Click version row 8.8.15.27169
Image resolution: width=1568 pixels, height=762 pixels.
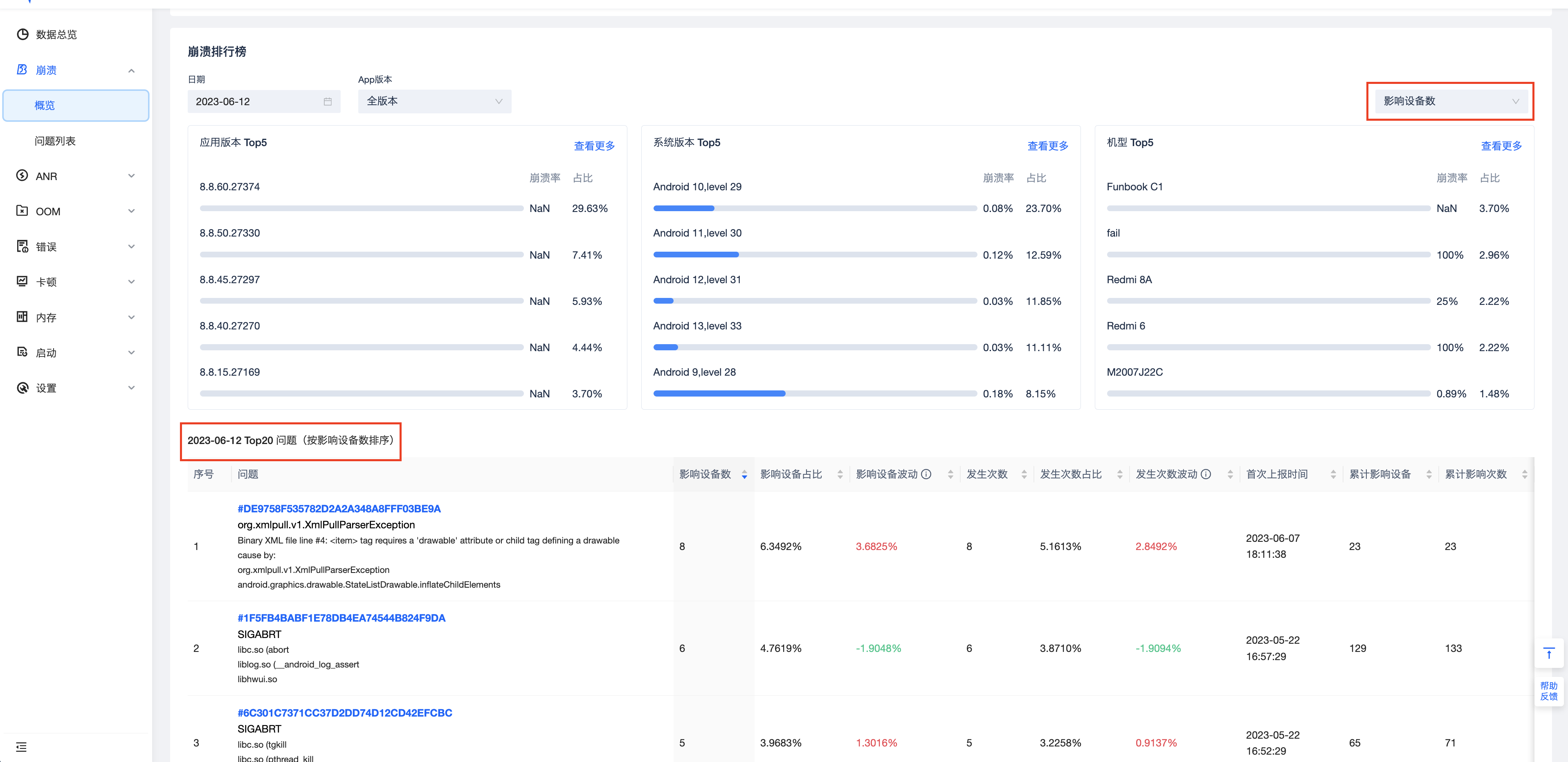[229, 372]
